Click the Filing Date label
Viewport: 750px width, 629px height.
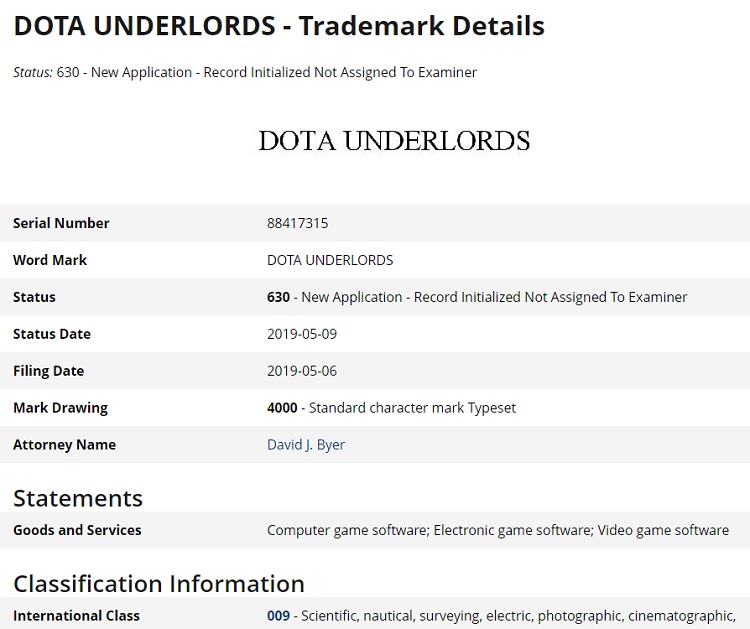(48, 371)
